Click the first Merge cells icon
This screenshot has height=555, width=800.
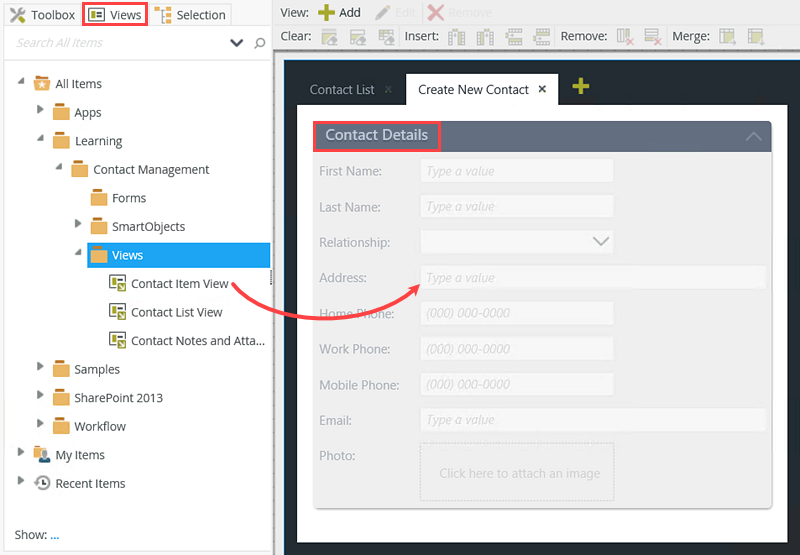coord(728,37)
